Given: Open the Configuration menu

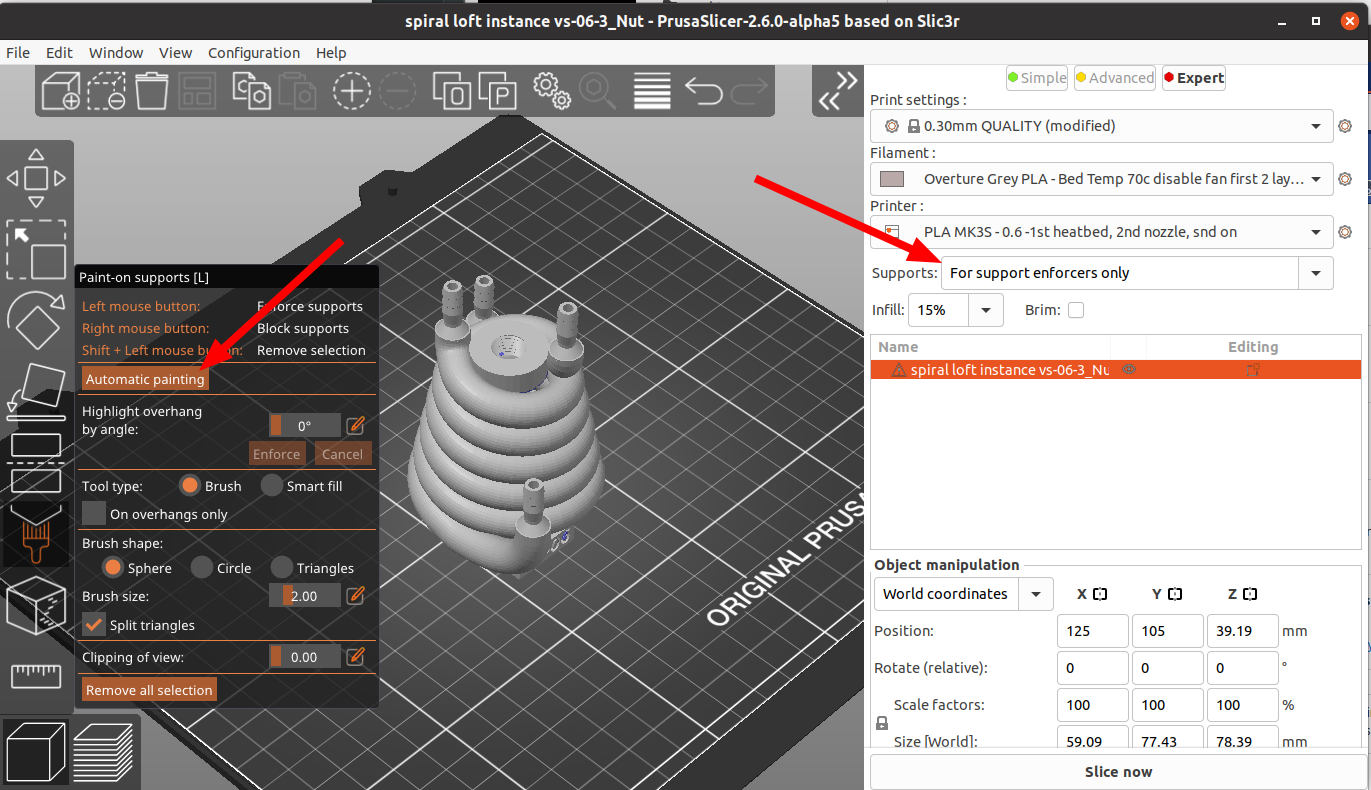Looking at the screenshot, I should (x=254, y=53).
